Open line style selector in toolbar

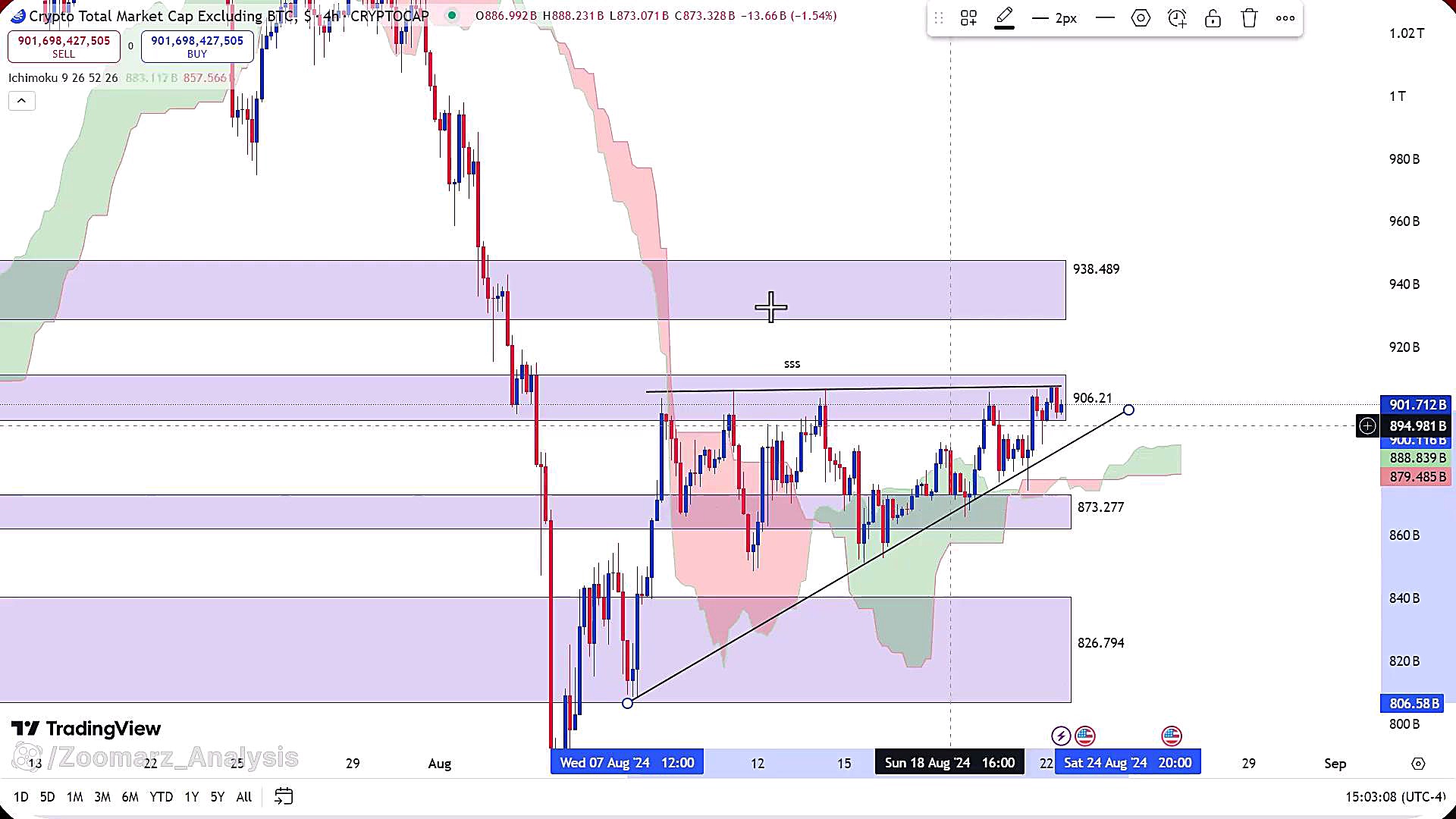click(1105, 18)
